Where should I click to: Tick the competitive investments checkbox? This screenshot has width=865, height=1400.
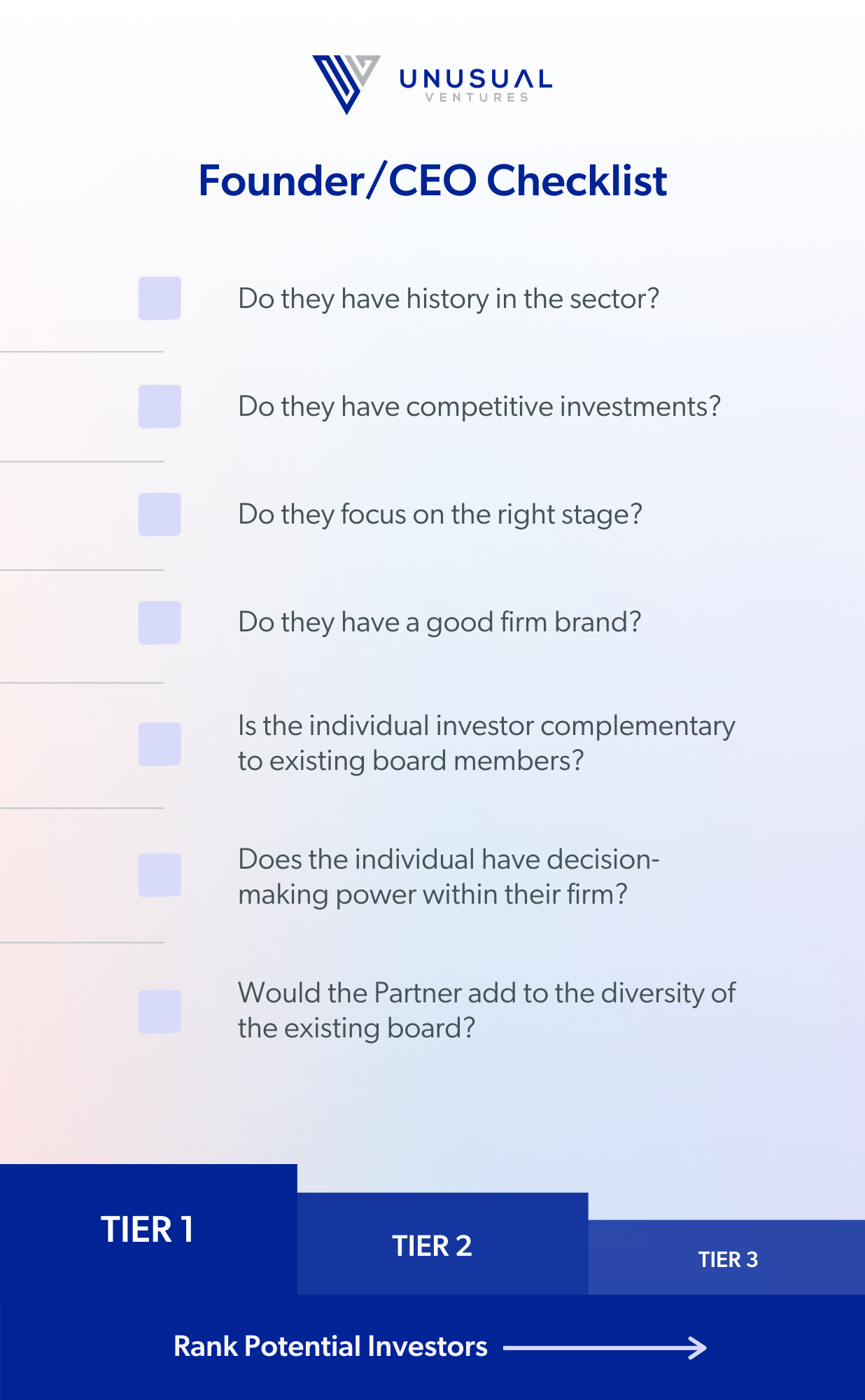(x=160, y=406)
